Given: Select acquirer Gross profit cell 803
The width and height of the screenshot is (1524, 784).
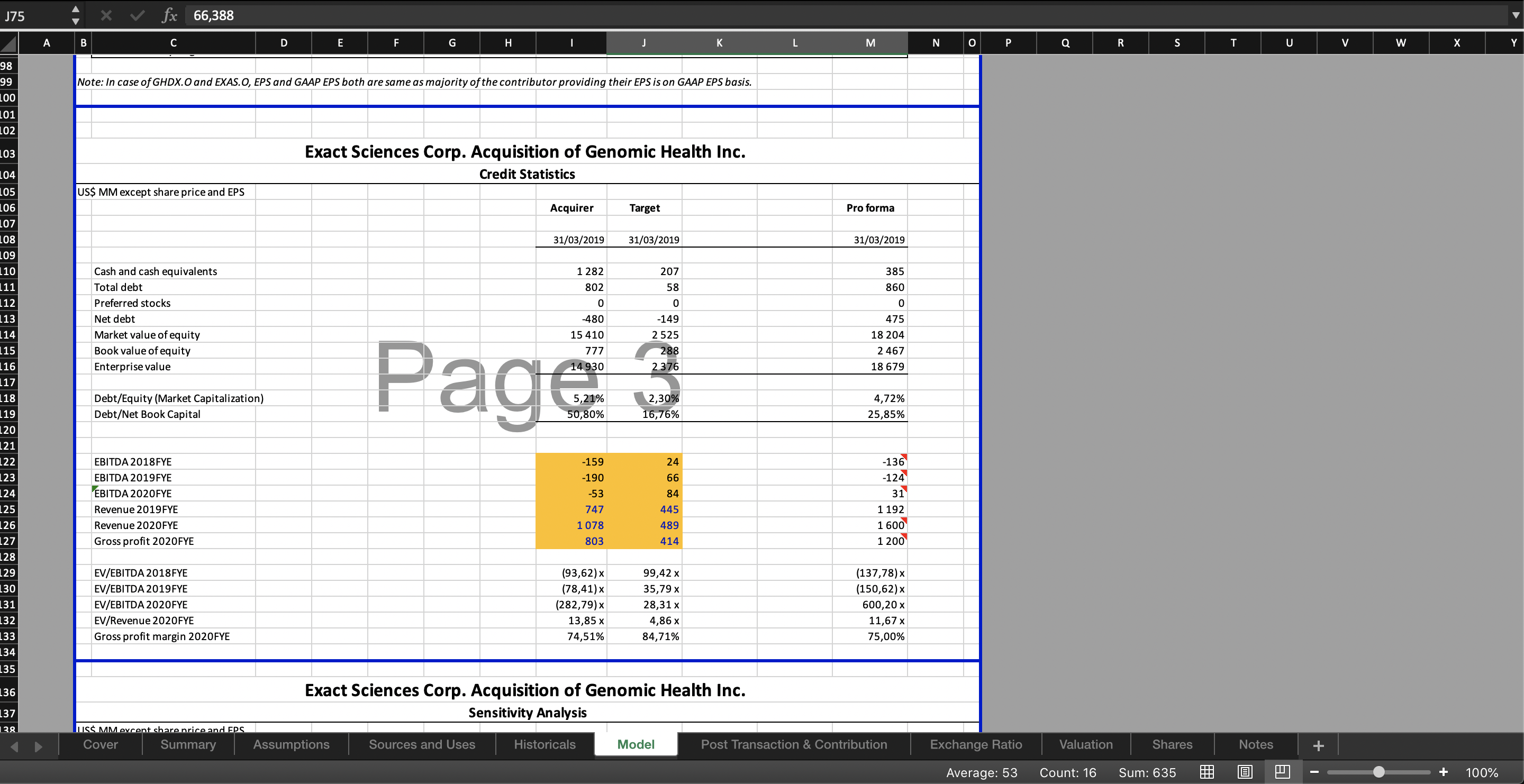Looking at the screenshot, I should (x=571, y=541).
